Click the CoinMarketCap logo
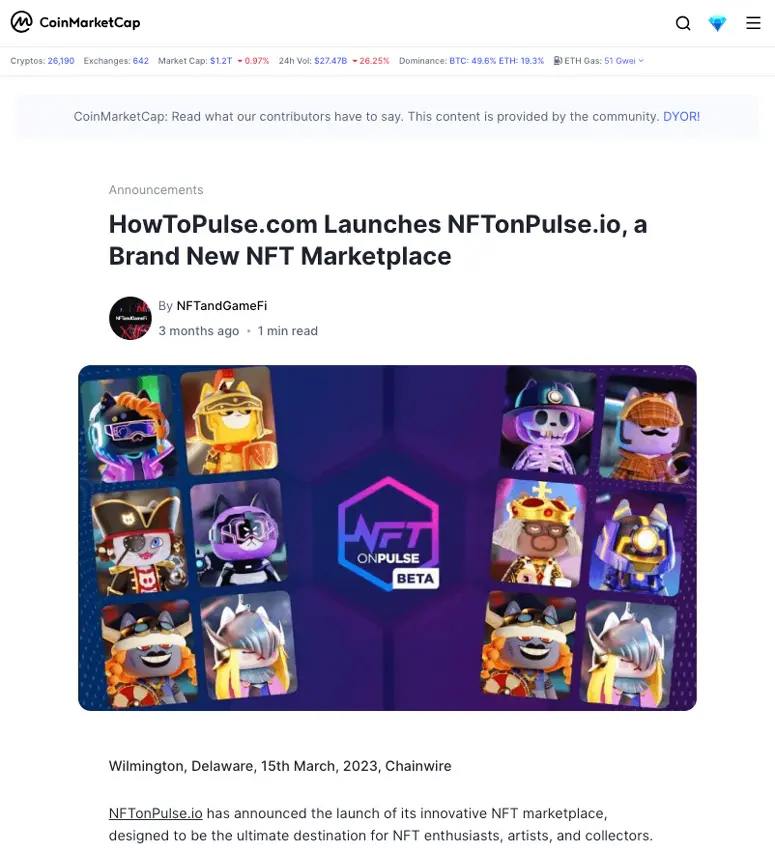 pyautogui.click(x=76, y=22)
